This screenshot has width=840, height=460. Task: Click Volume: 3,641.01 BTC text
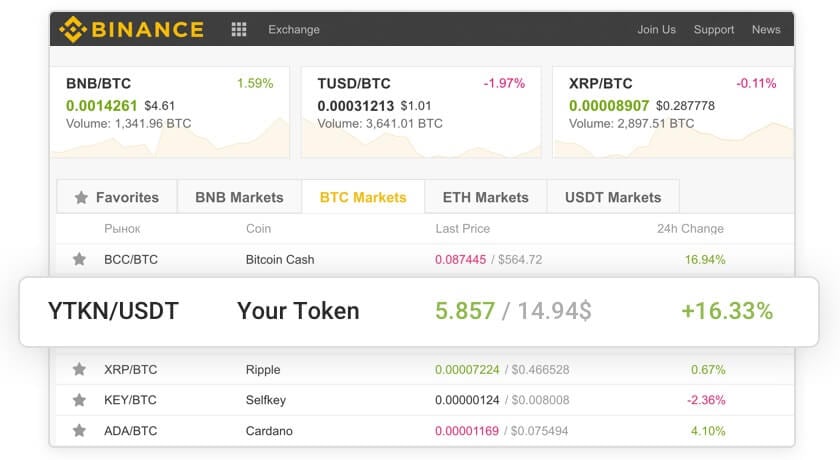click(380, 124)
